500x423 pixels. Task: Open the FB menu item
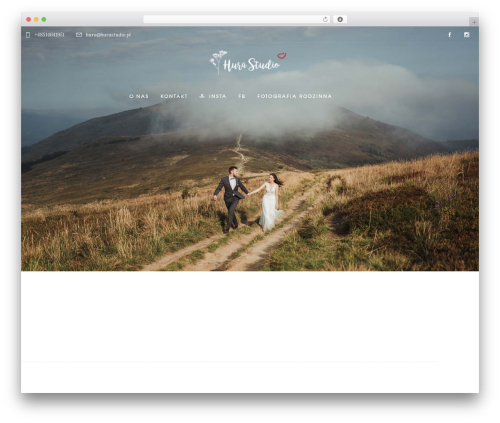[x=242, y=96]
